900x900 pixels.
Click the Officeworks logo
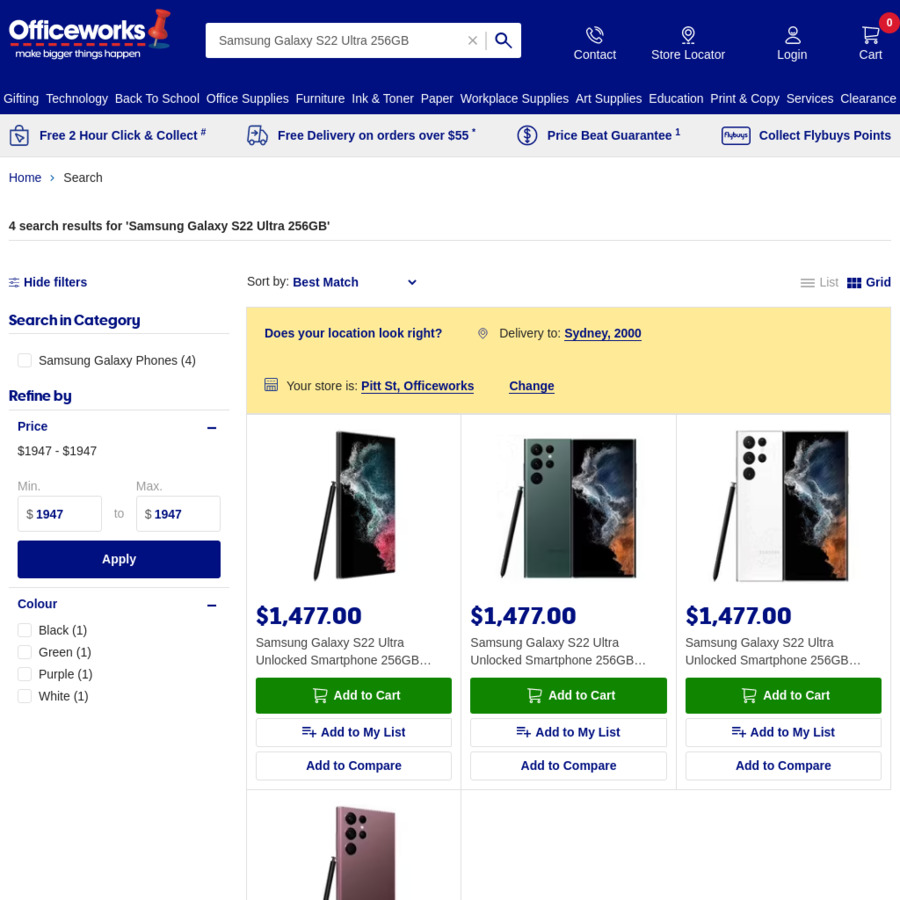tap(88, 34)
